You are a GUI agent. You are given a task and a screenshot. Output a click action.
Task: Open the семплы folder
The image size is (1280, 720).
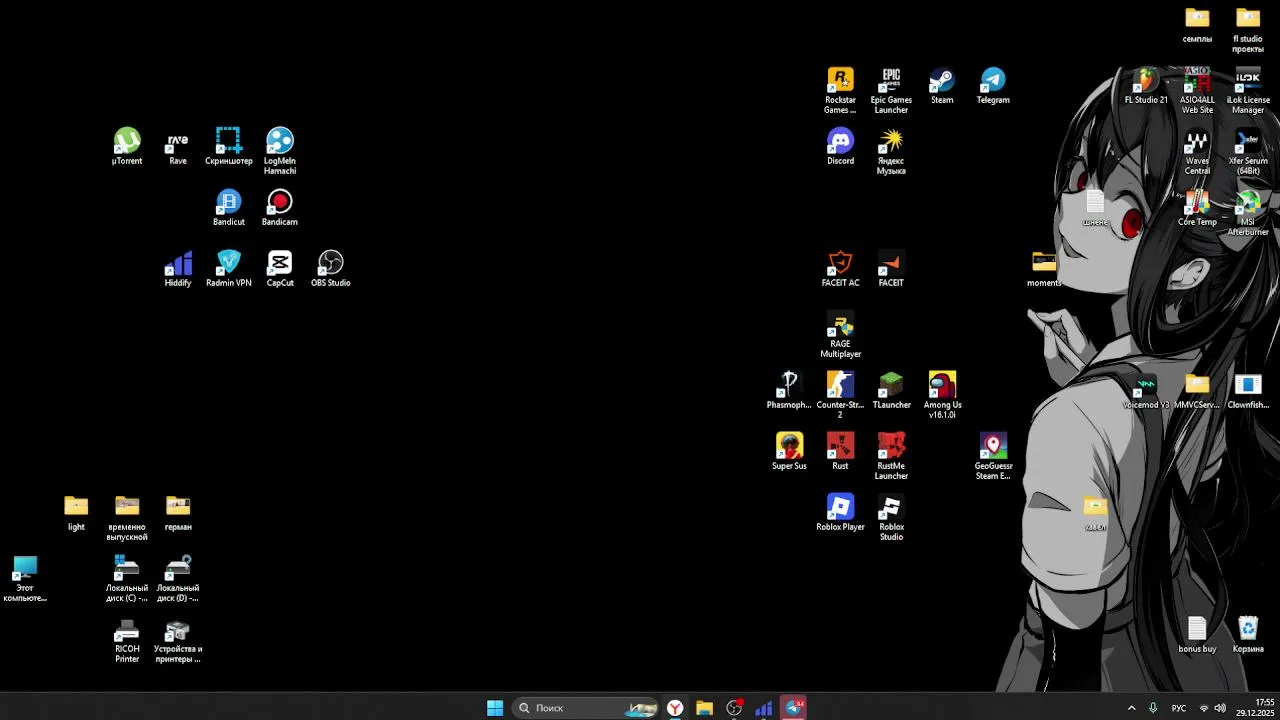[x=1197, y=24]
